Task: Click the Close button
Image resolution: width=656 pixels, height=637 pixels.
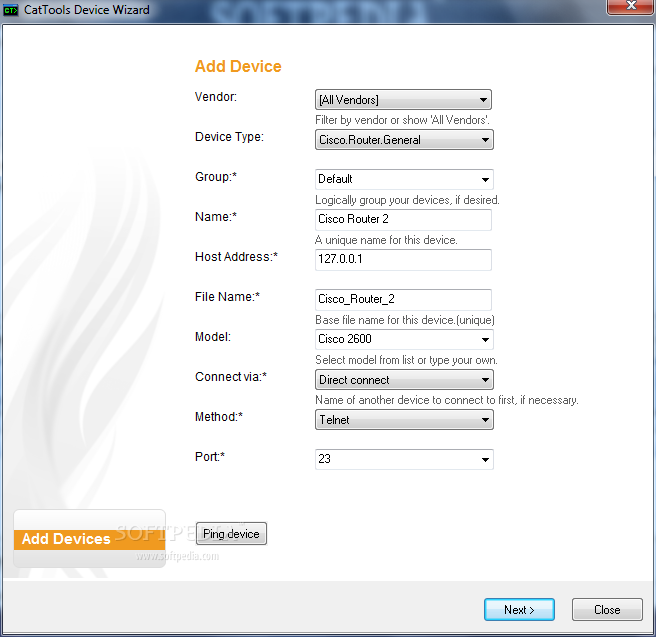Action: [607, 609]
